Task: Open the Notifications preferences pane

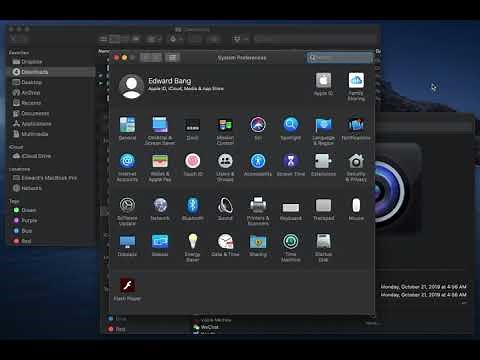Action: (x=356, y=128)
